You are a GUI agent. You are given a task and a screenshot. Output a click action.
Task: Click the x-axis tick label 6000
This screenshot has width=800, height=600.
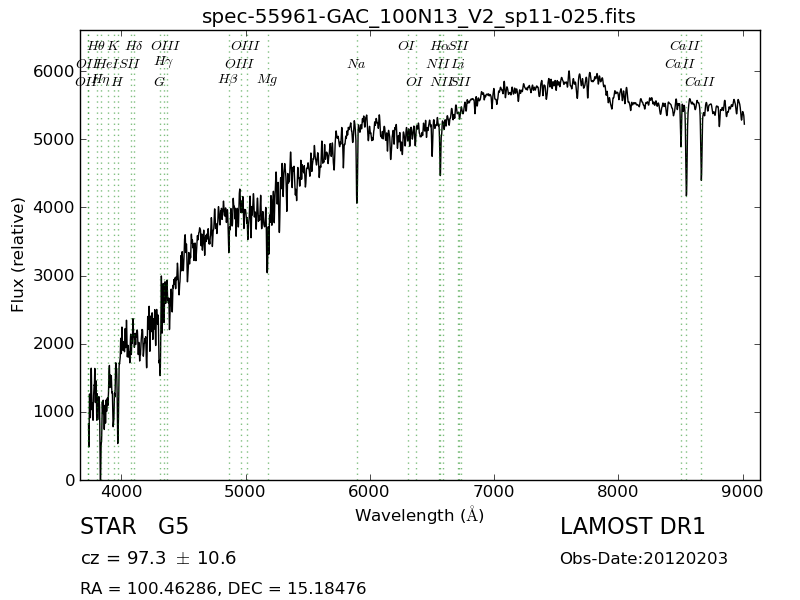click(x=369, y=492)
